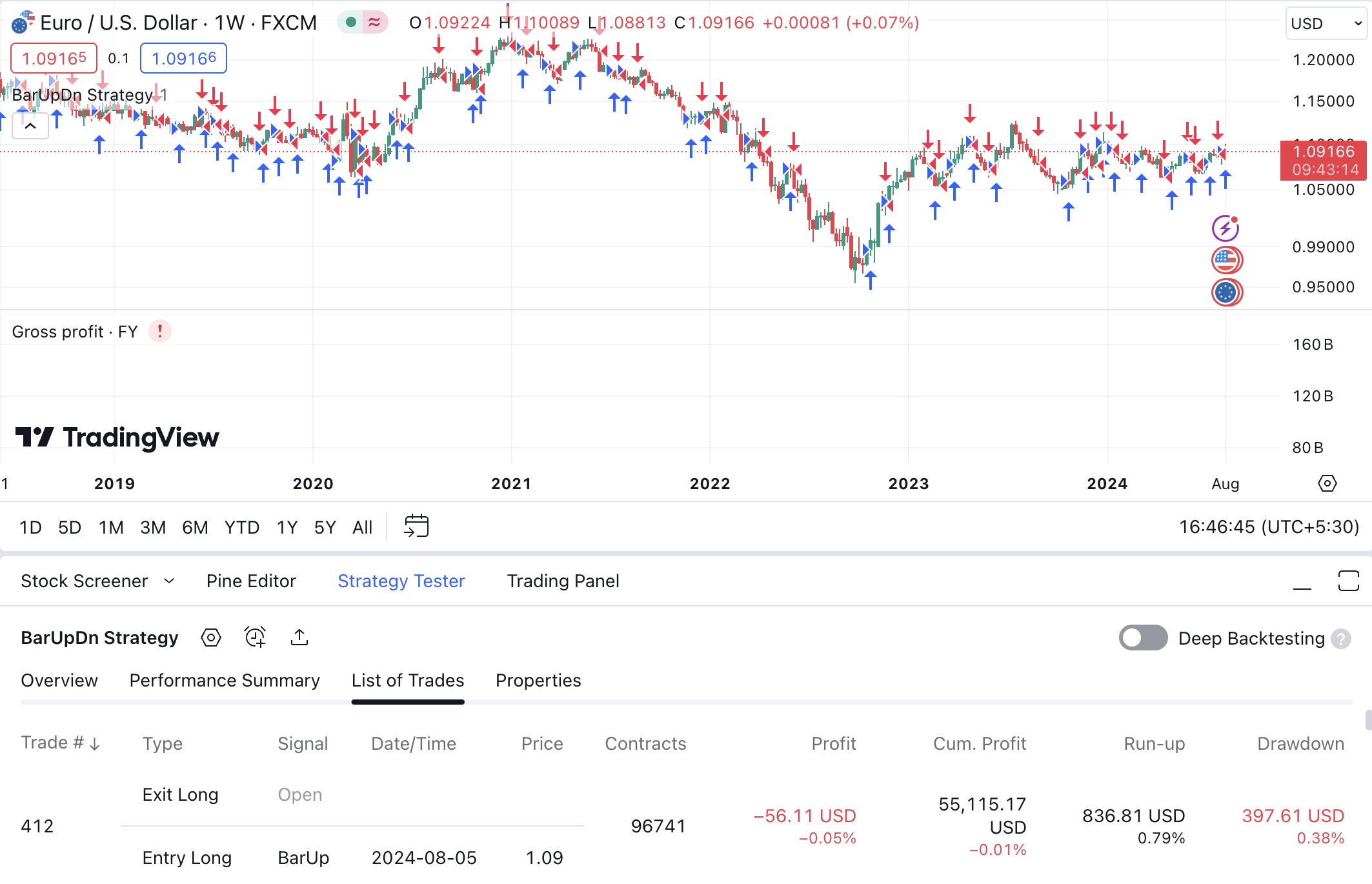This screenshot has height=884, width=1372.
Task: Click the 2021 label on time axis
Action: pos(511,484)
